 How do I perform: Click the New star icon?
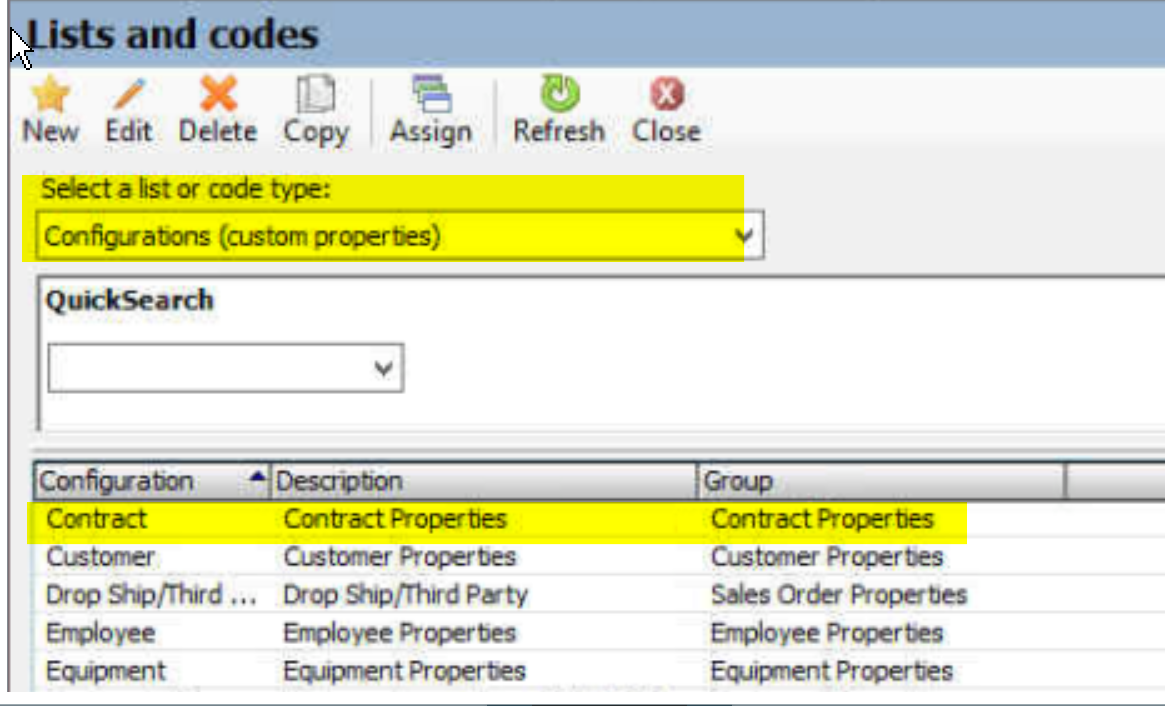coord(51,95)
